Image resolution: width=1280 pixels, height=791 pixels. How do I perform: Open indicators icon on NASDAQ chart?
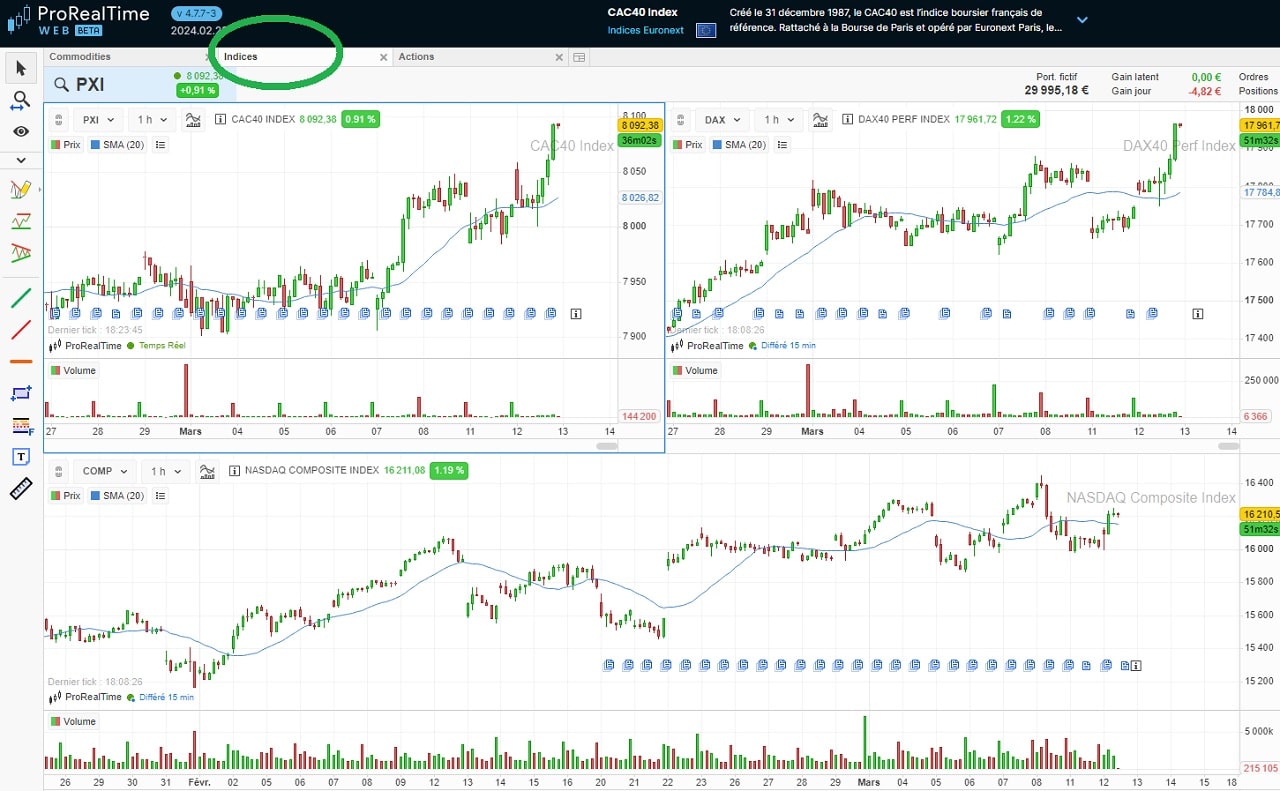[207, 471]
